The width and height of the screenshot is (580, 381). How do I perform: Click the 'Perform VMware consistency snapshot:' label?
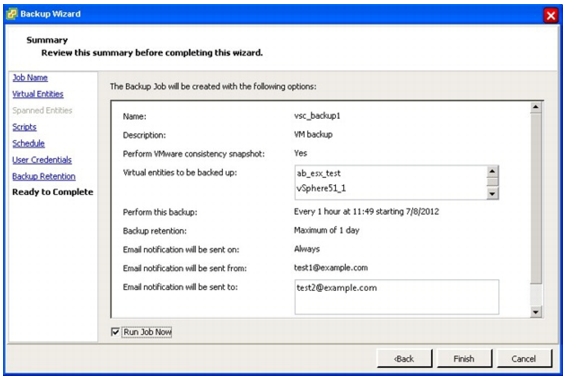click(x=194, y=154)
